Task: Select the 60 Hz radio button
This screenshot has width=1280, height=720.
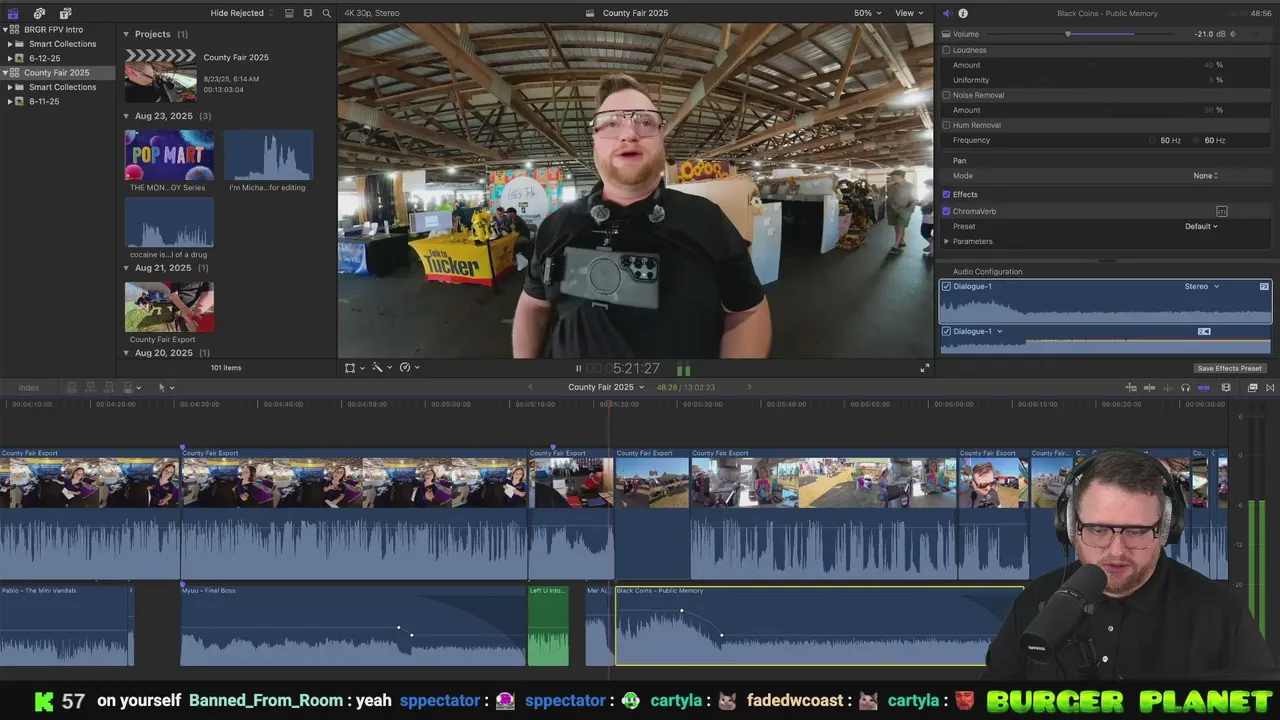Action: (x=1196, y=140)
